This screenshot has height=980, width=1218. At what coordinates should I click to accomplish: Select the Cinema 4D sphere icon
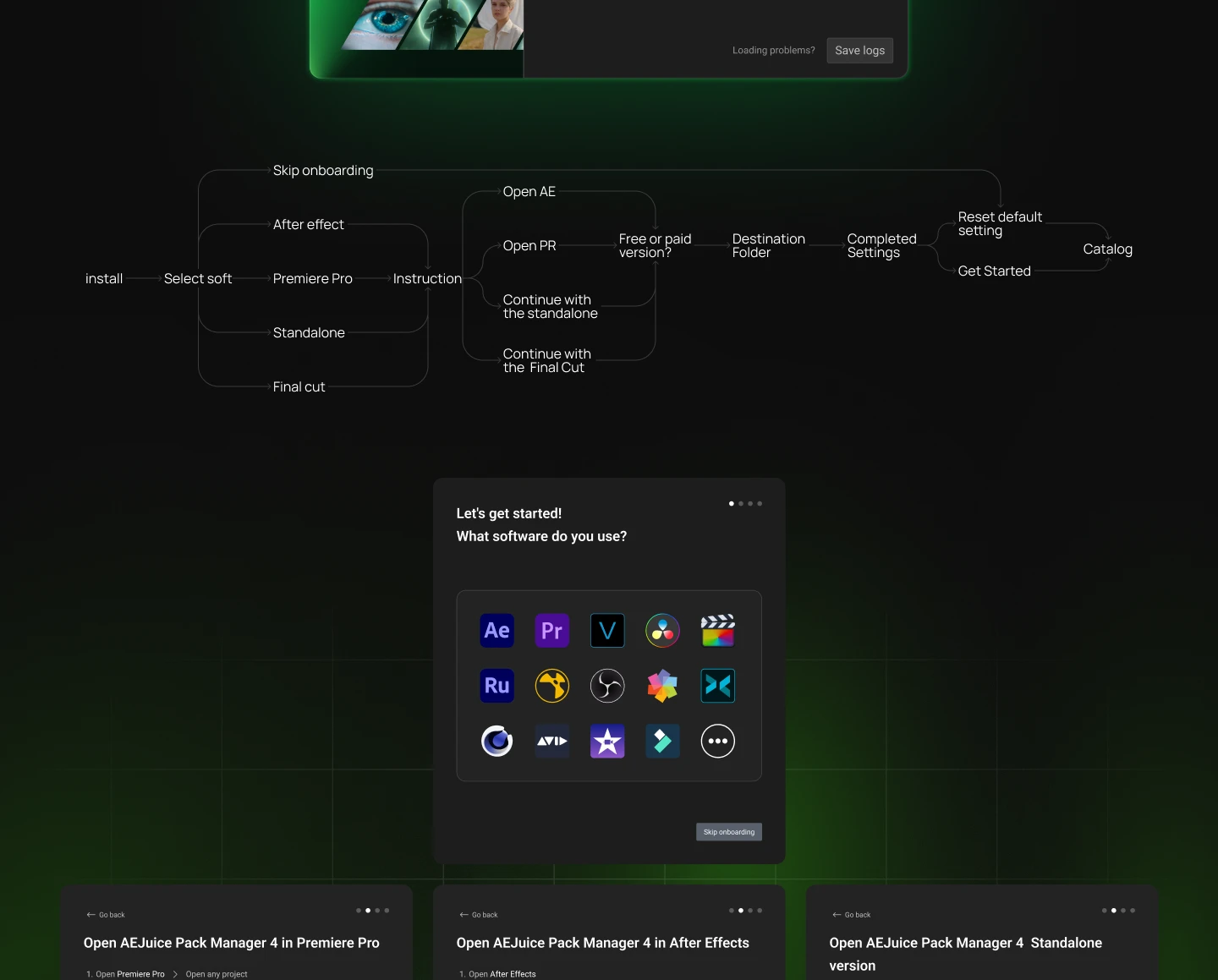point(497,742)
